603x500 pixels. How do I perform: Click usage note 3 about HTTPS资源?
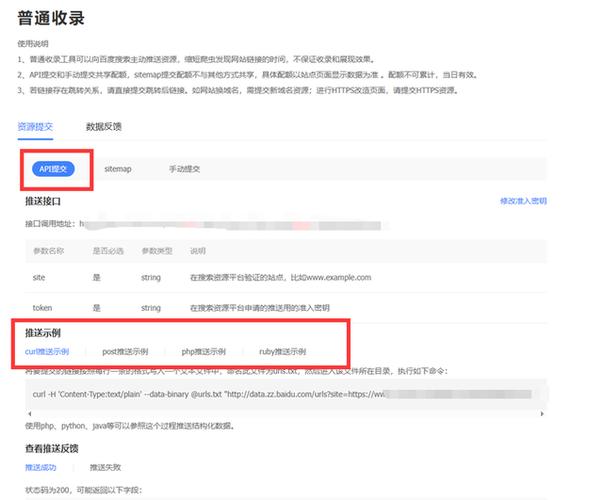coord(238,90)
